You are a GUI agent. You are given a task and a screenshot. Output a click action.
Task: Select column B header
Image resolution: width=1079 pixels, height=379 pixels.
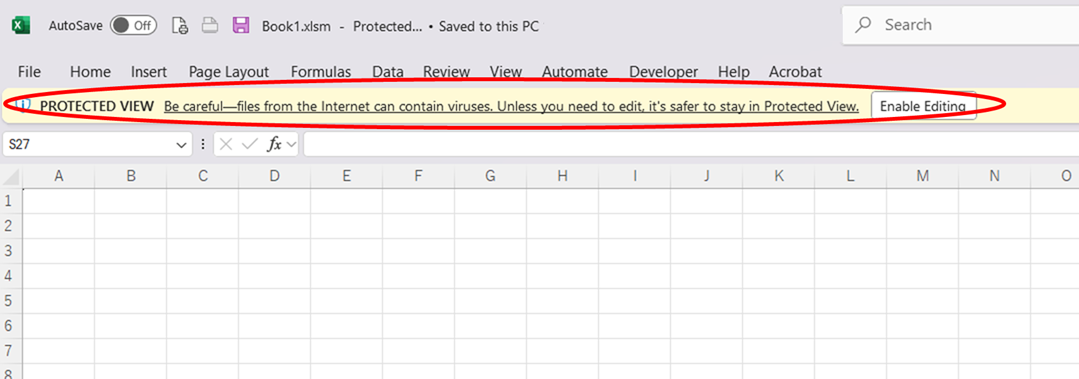131,176
